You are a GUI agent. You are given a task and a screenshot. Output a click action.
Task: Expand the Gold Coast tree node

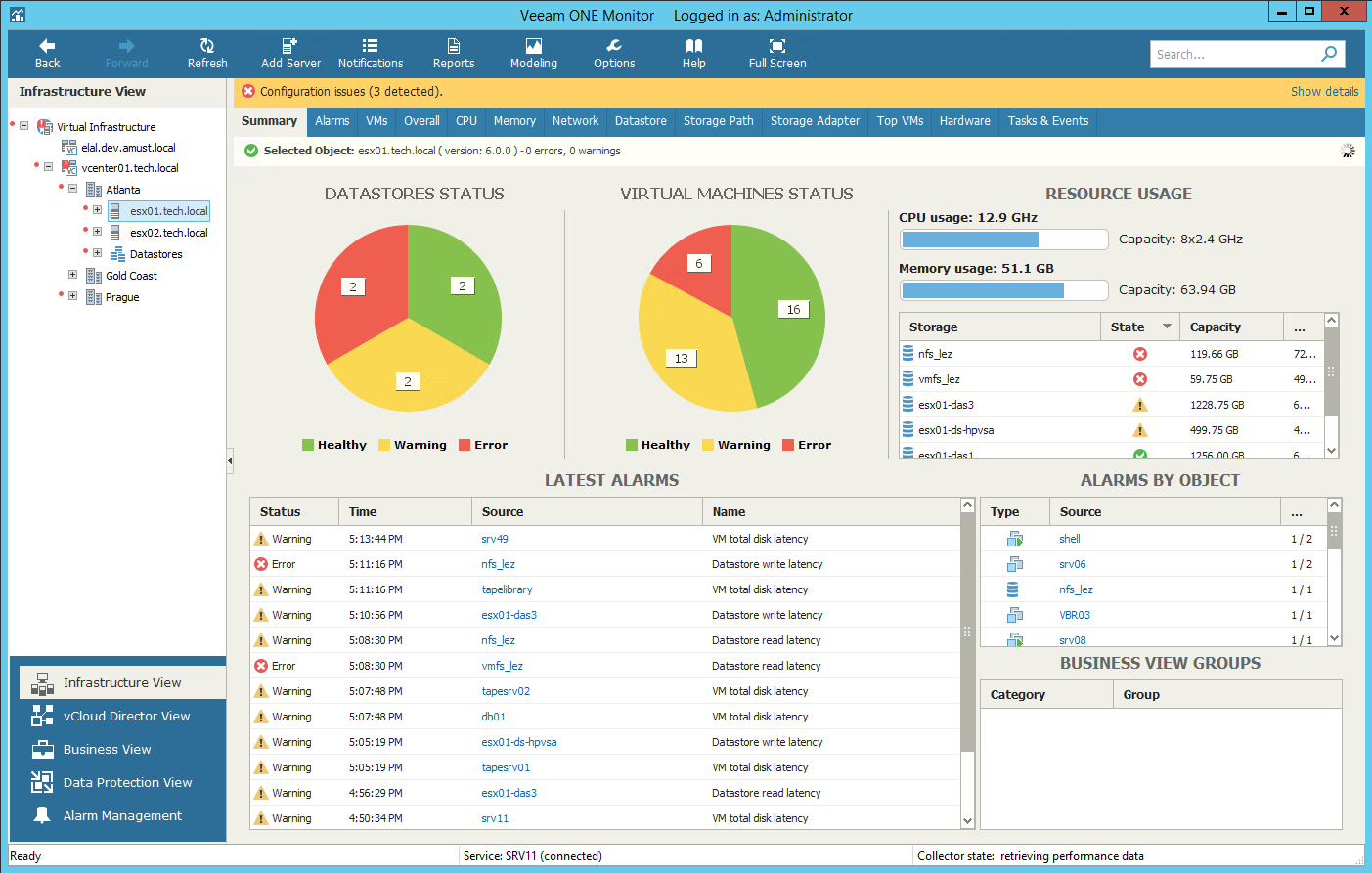coord(72,275)
